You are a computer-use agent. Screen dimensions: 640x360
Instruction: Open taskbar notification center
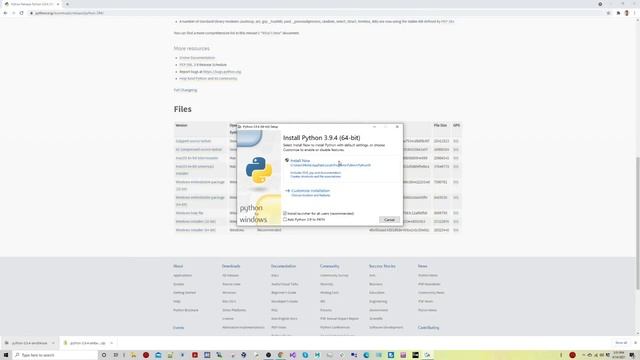(632, 355)
